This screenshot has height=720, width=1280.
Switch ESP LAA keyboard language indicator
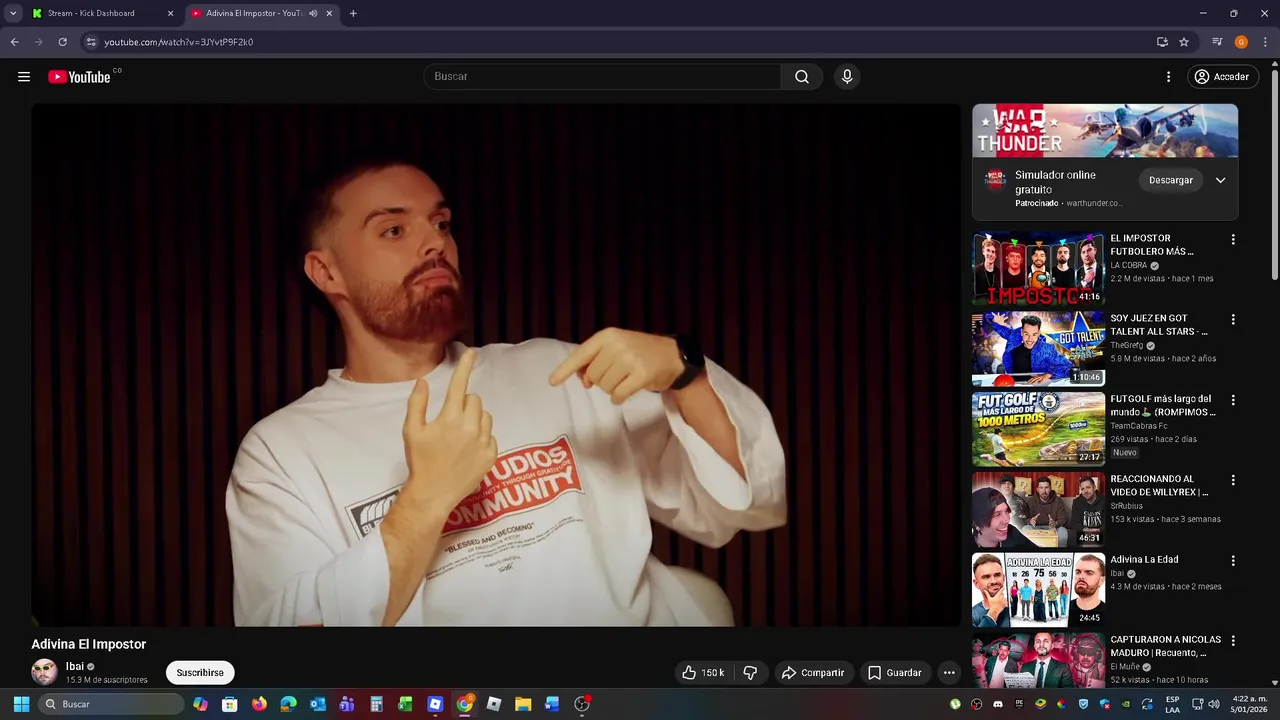point(1173,704)
